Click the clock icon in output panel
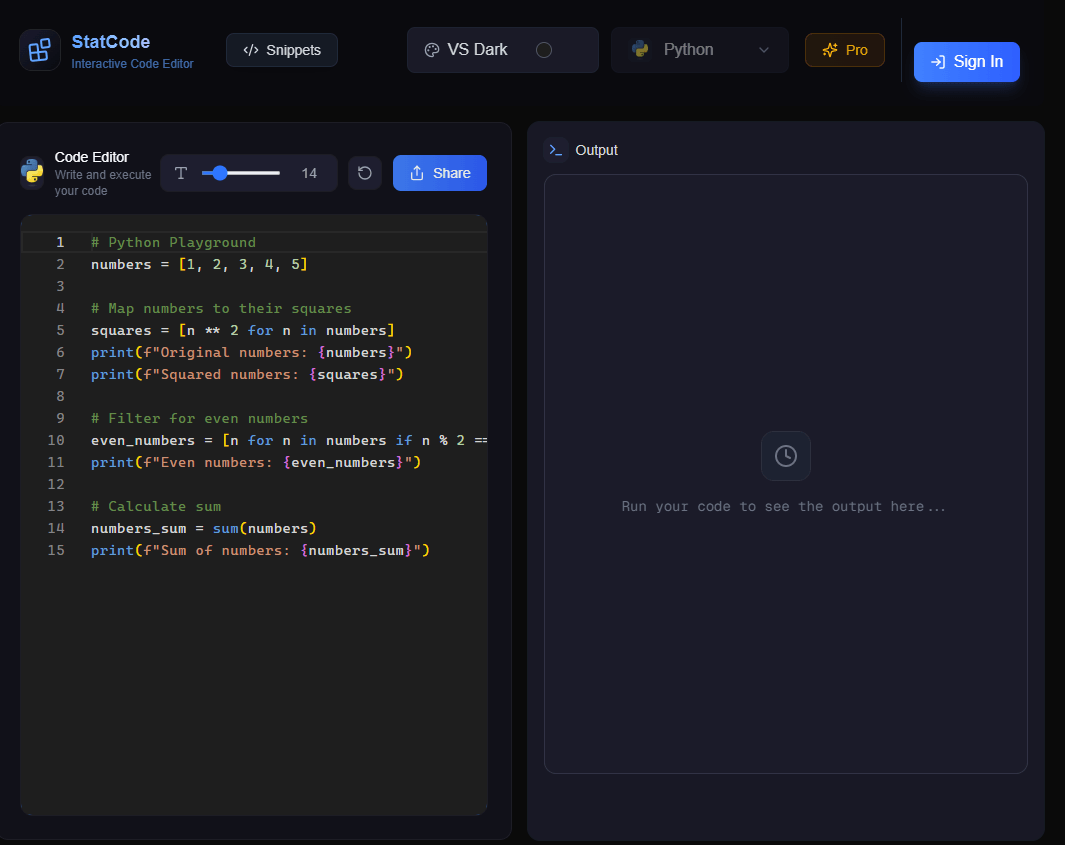Image resolution: width=1065 pixels, height=845 pixels. (x=786, y=456)
